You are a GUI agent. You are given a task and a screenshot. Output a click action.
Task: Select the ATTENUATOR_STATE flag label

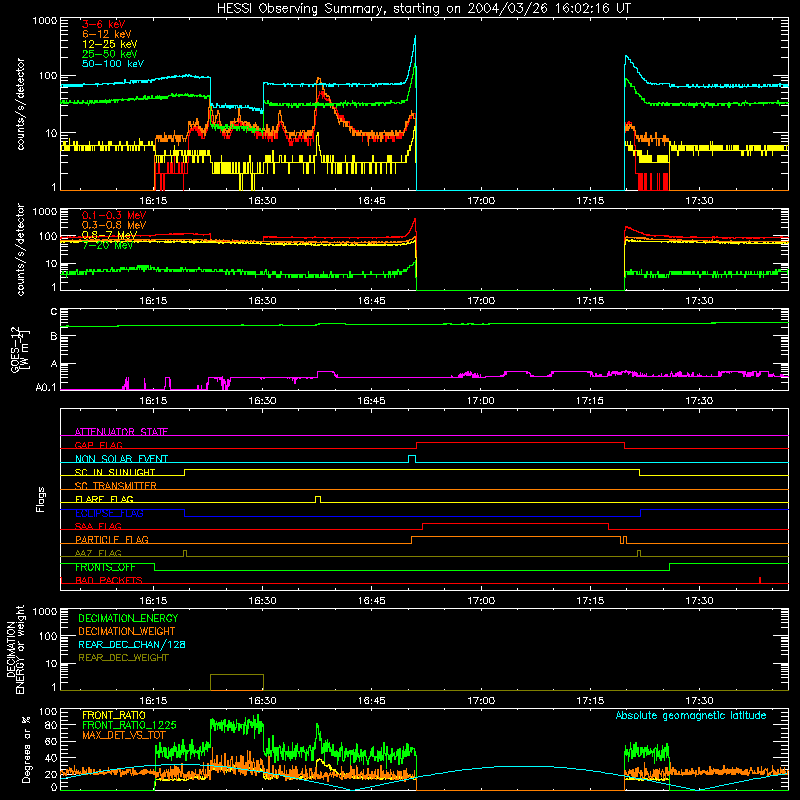pos(121,432)
